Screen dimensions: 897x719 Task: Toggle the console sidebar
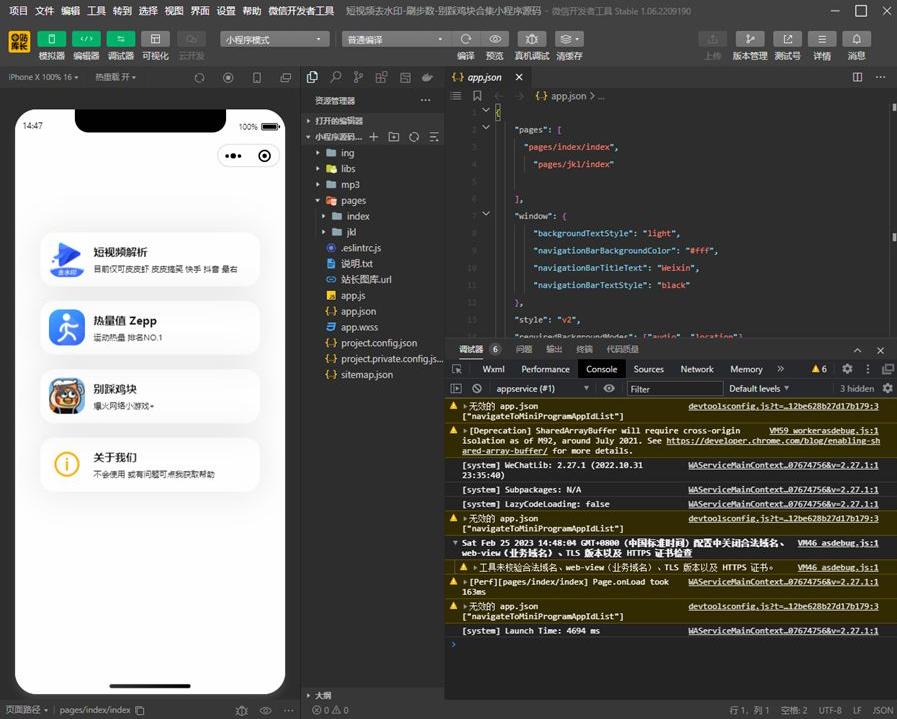pyautogui.click(x=456, y=388)
